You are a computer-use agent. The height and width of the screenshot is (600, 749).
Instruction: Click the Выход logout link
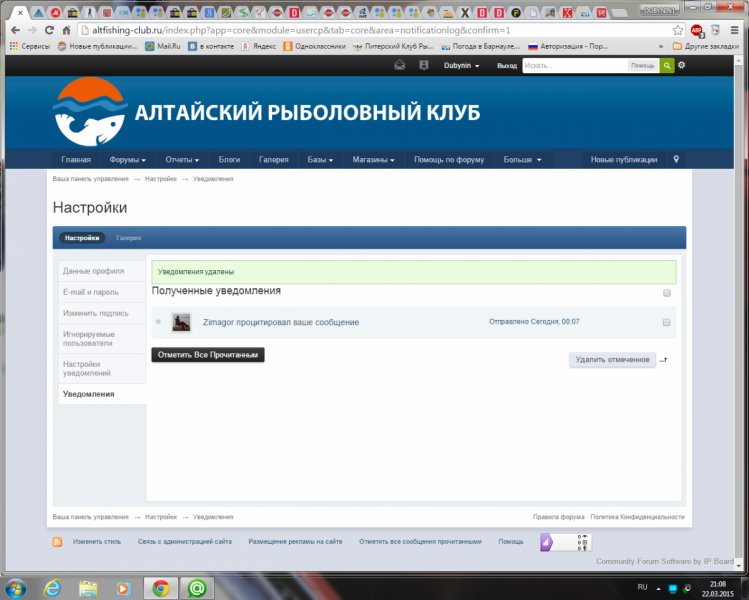click(x=507, y=66)
